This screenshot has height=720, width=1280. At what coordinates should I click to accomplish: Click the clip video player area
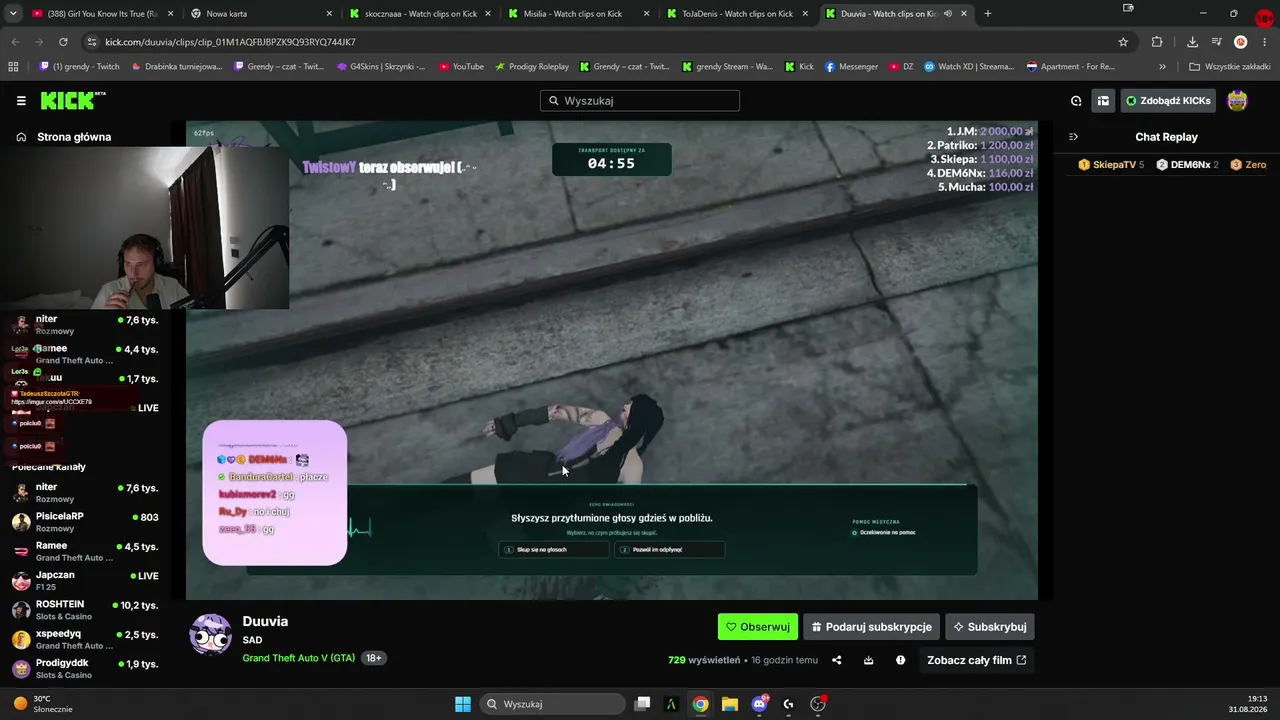(612, 360)
